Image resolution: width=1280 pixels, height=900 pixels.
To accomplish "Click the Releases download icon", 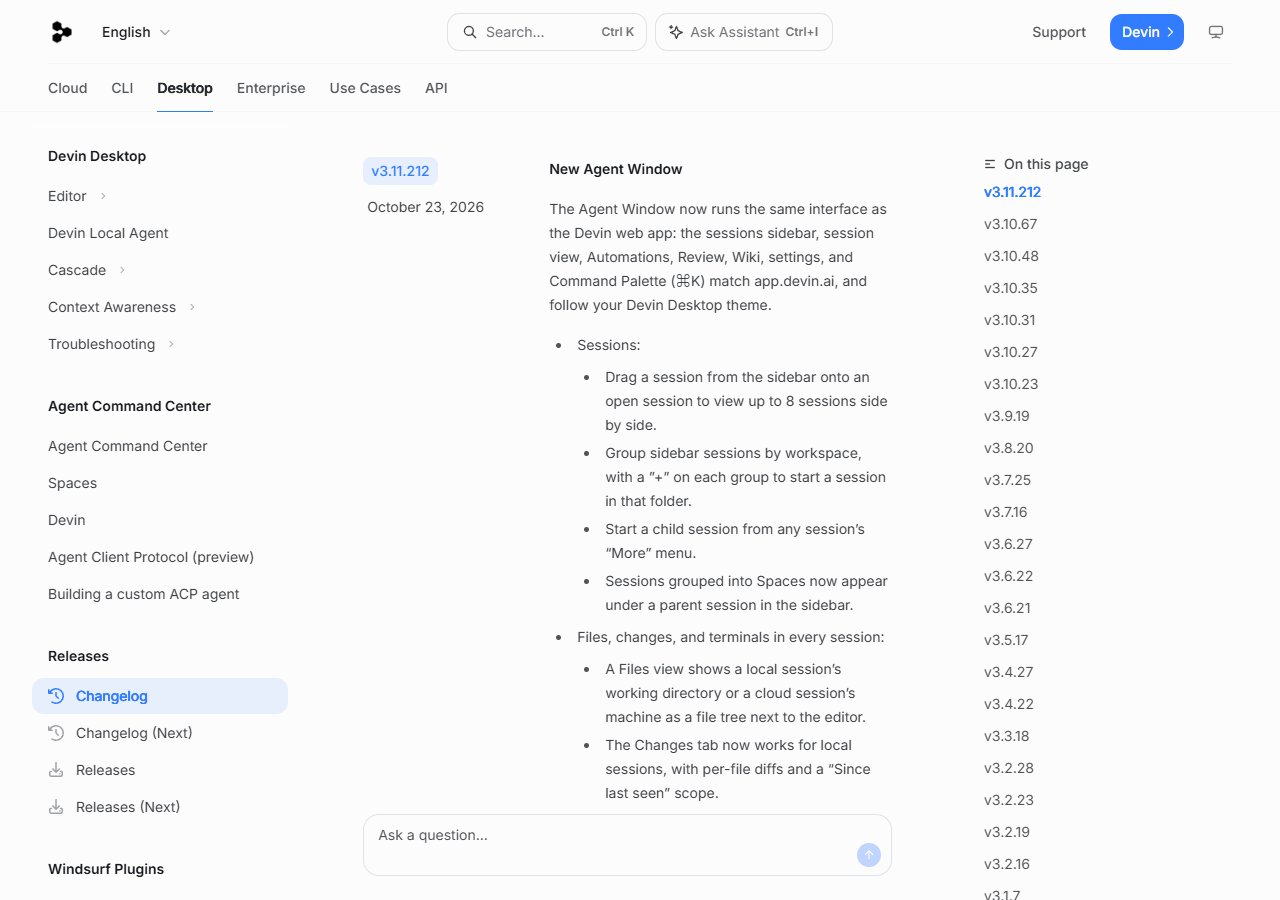I will 56,770.
